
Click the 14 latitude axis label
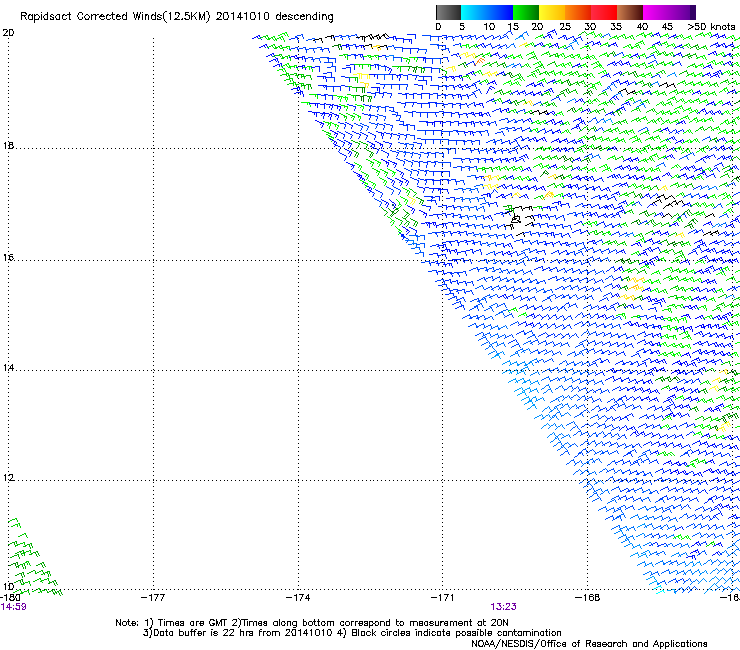click(x=8, y=368)
